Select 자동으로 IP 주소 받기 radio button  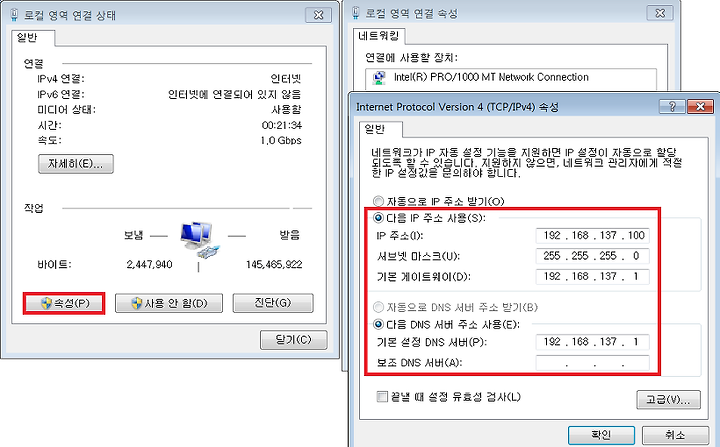[x=378, y=201]
